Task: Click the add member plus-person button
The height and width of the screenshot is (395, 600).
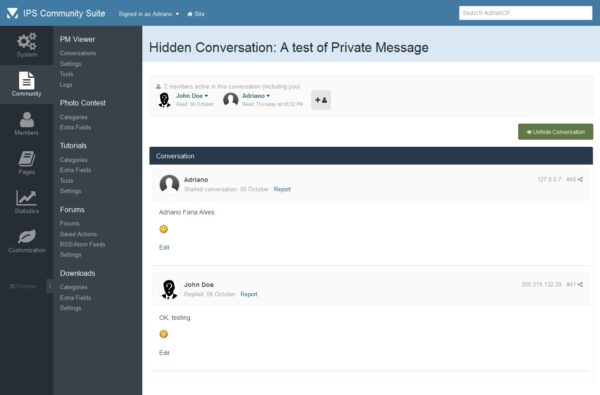Action: click(x=321, y=100)
